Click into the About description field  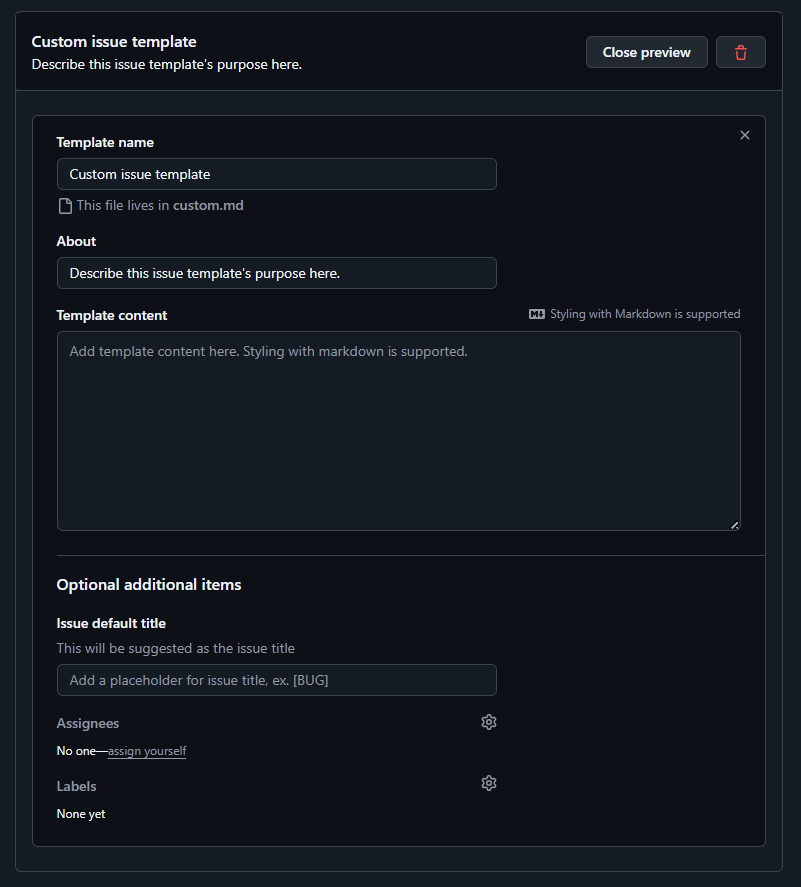click(x=276, y=273)
